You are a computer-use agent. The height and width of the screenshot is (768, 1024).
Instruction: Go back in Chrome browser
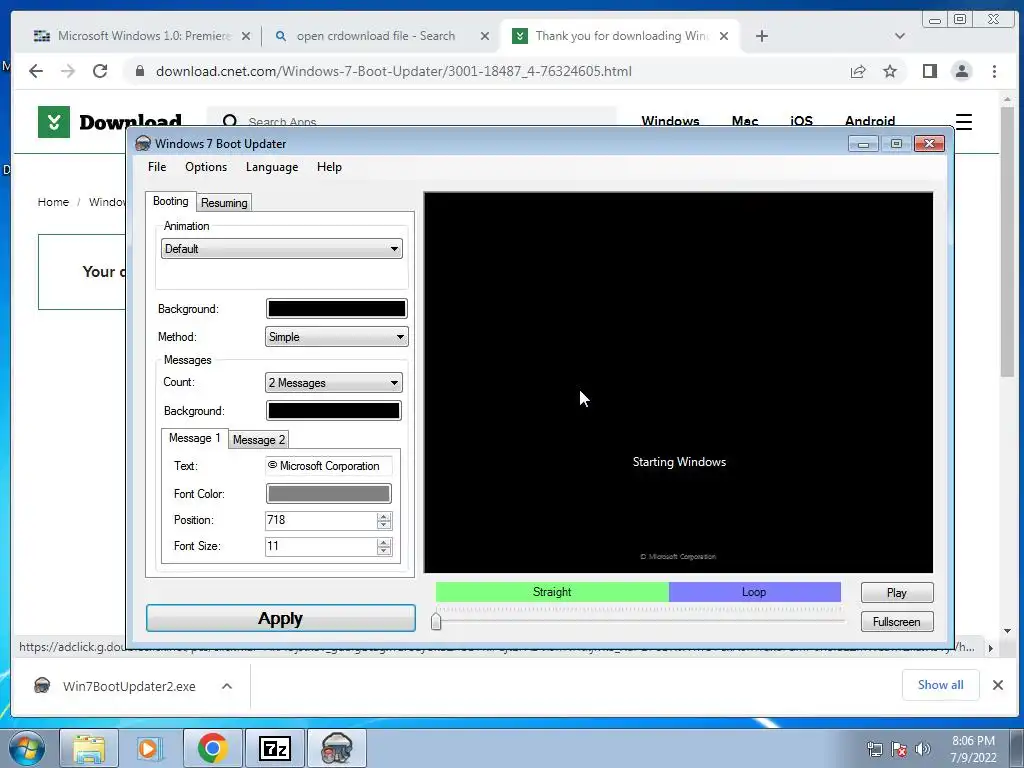pyautogui.click(x=36, y=71)
